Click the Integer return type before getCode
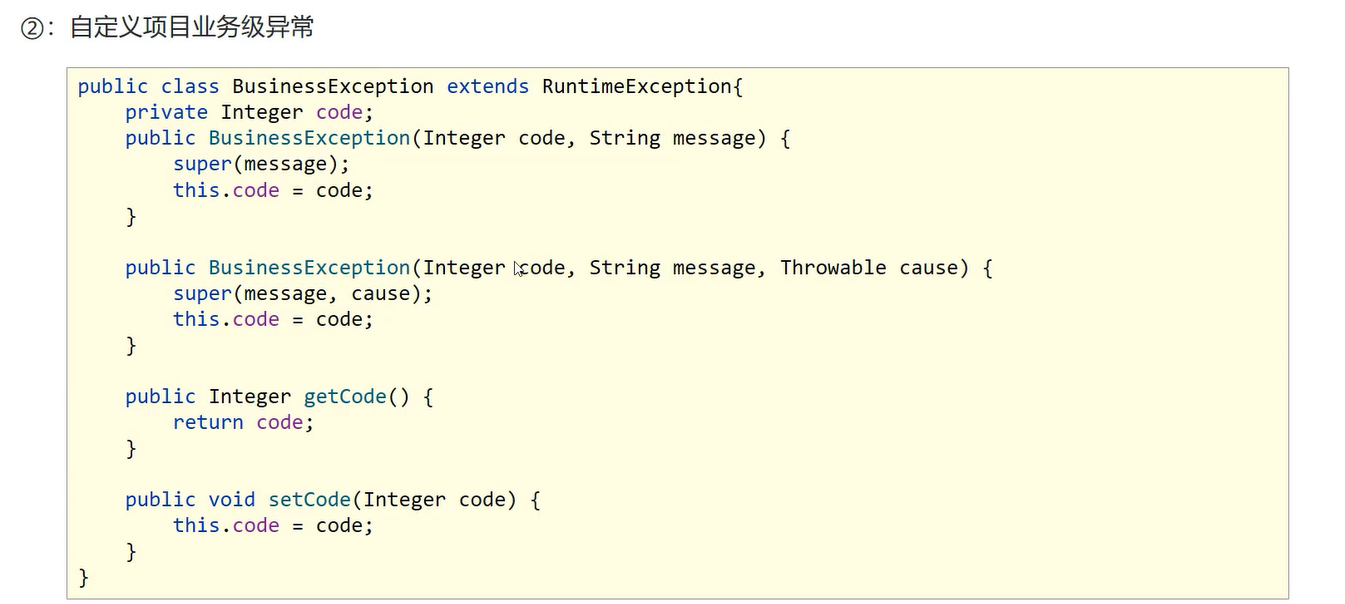 point(249,397)
